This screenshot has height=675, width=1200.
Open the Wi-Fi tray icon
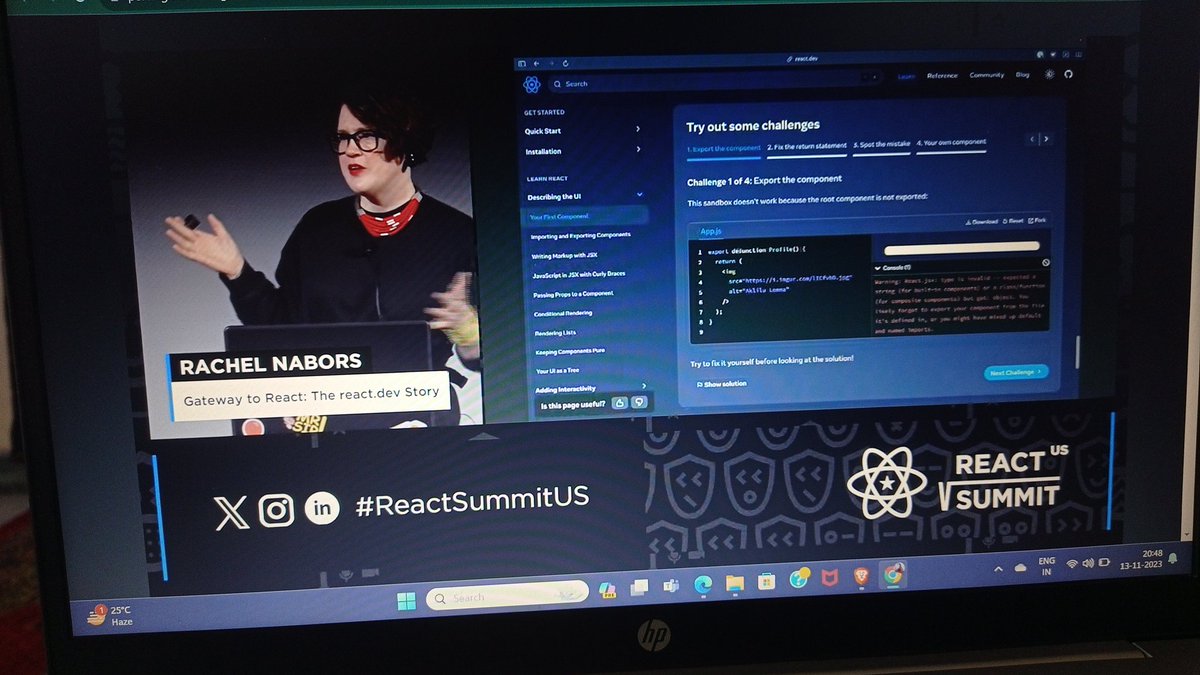(1072, 563)
